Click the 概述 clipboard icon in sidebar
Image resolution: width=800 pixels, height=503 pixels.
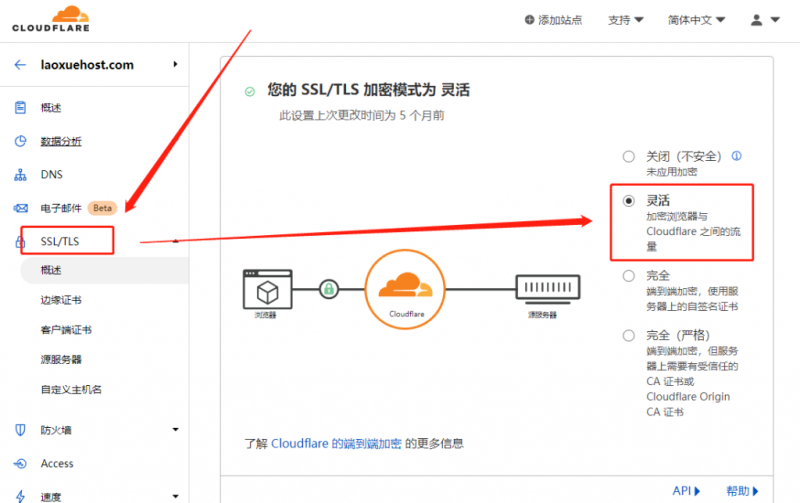(20, 108)
